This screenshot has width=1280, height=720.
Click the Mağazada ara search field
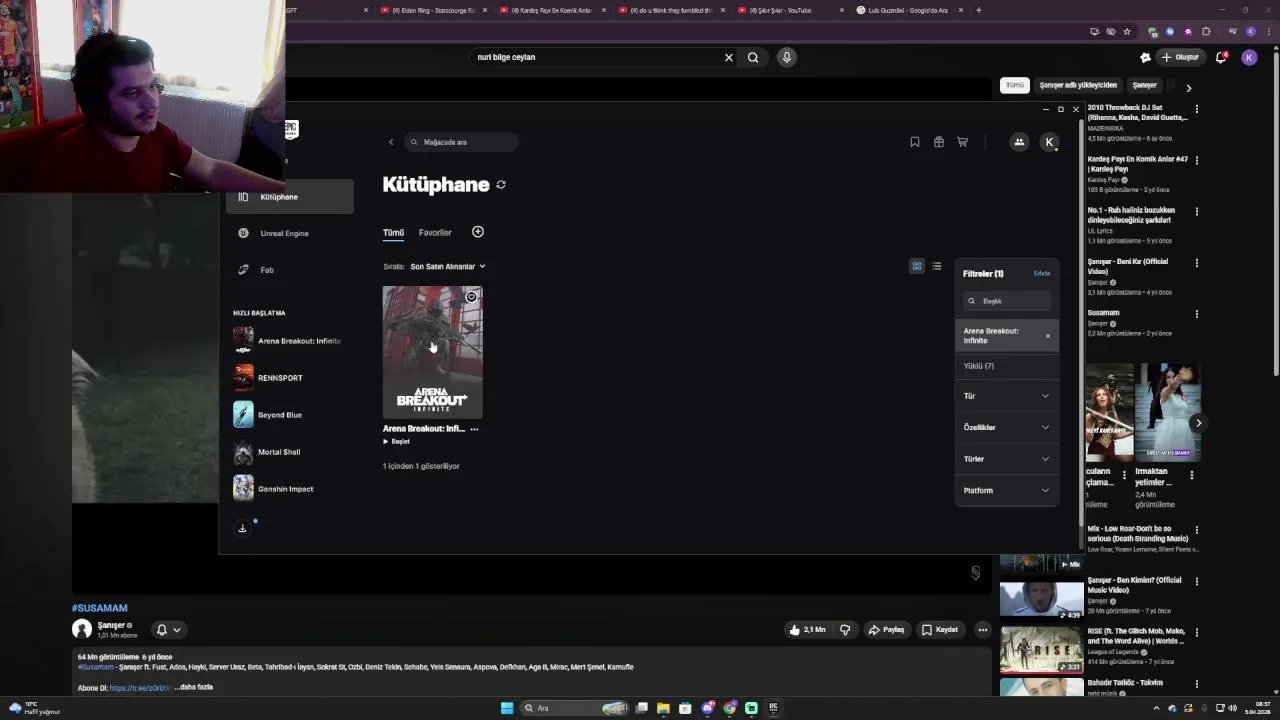pos(461,142)
